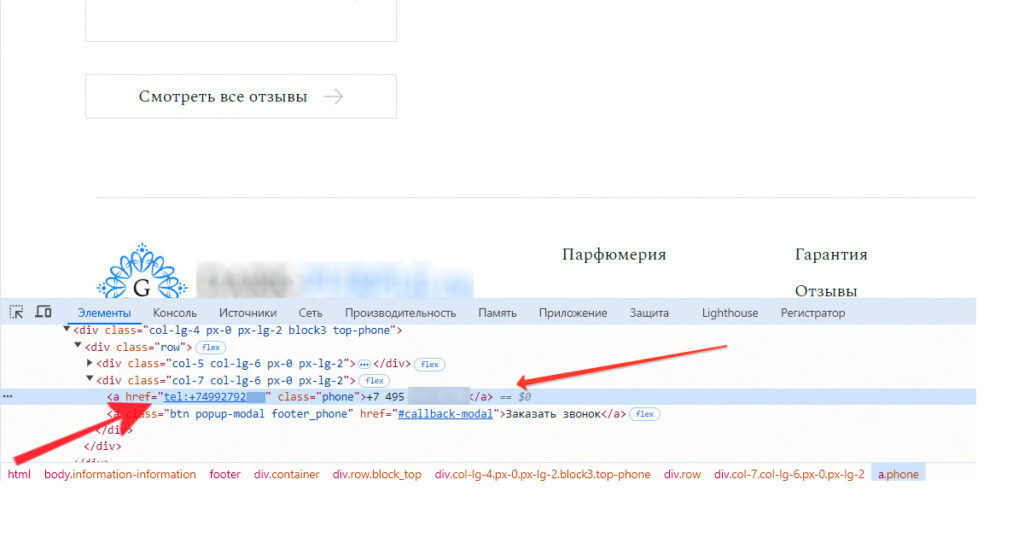The width and height of the screenshot is (1024, 538).
Task: Switch to the Консоль tab
Action: (174, 313)
